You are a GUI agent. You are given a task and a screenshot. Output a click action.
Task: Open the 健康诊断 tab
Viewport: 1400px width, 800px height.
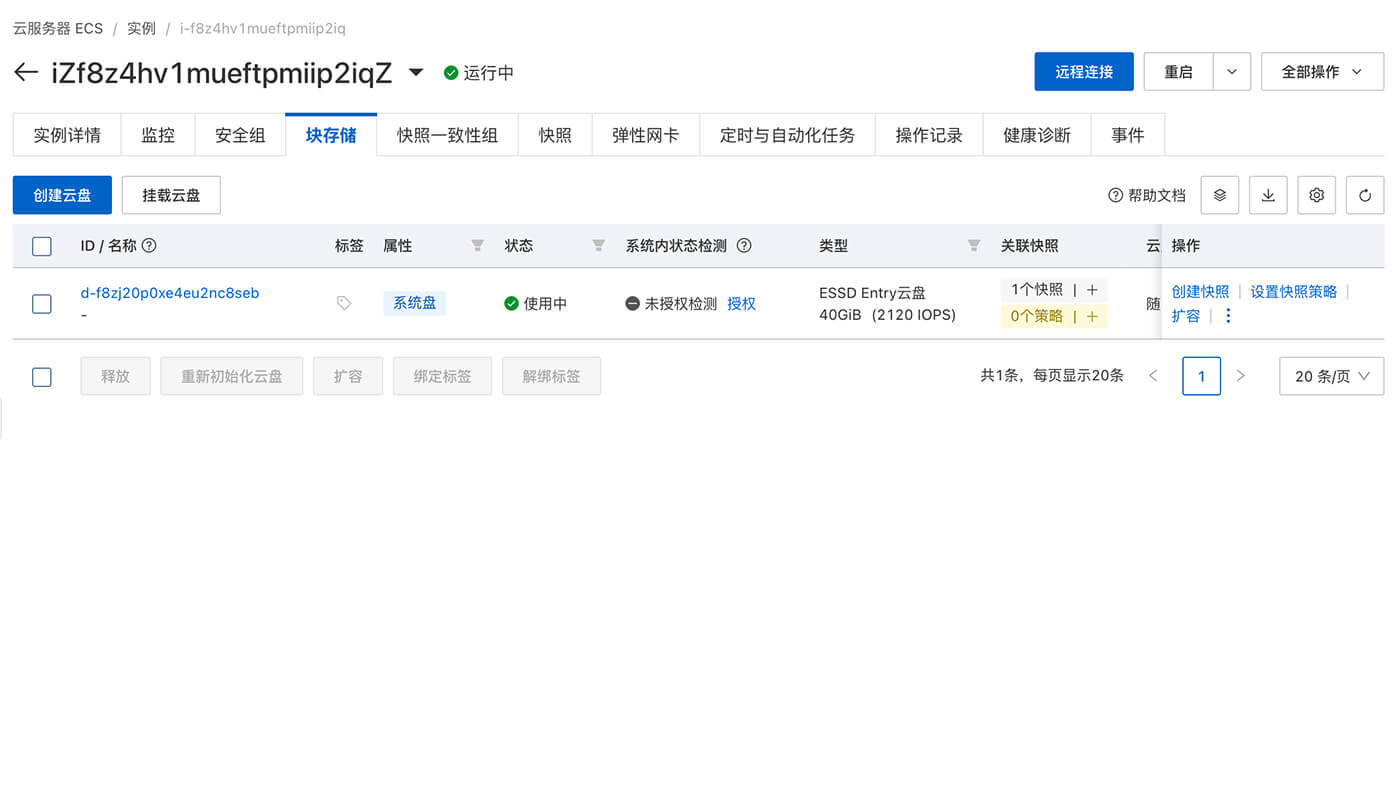(x=1037, y=135)
